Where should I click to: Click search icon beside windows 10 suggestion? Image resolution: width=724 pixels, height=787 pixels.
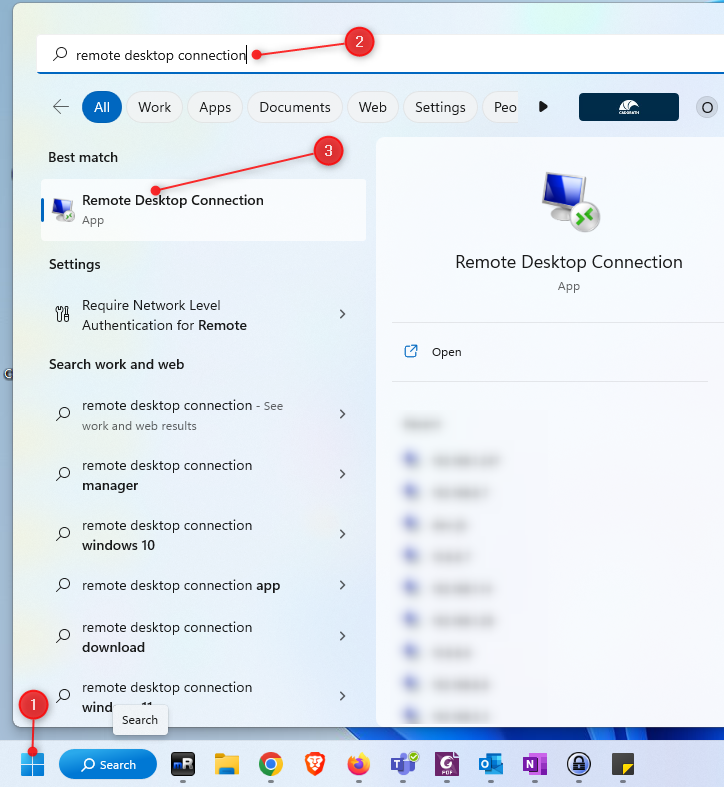click(x=63, y=534)
